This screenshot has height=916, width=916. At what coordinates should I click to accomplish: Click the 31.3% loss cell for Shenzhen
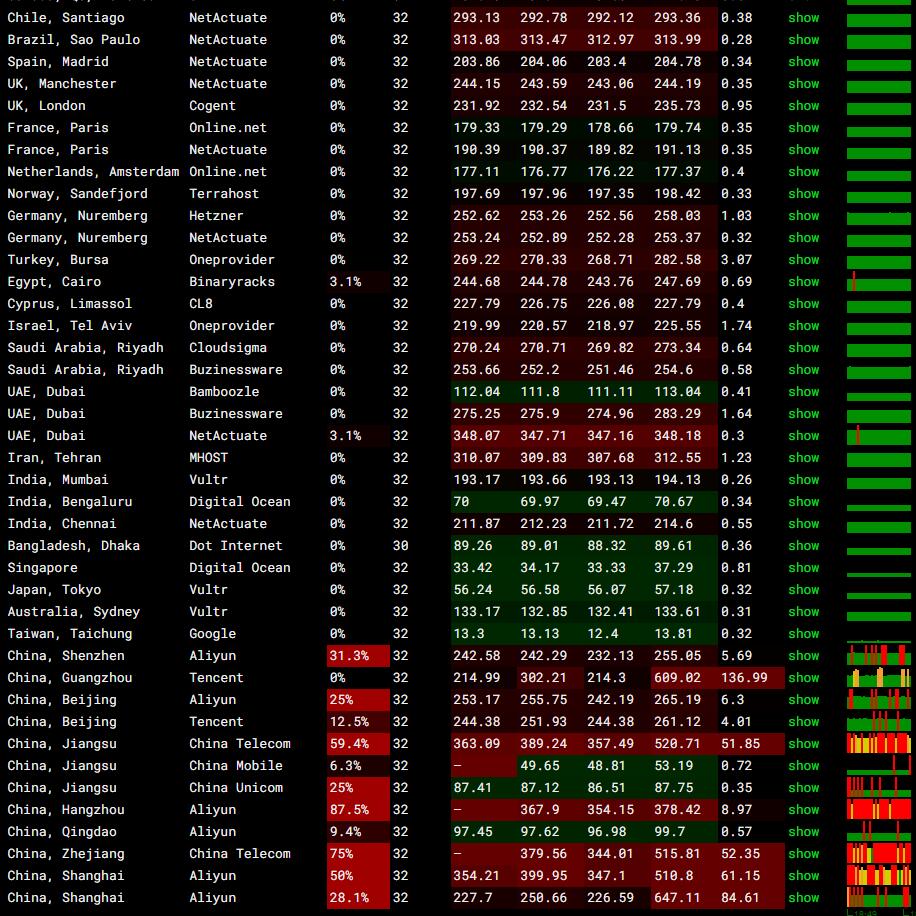[x=358, y=655]
